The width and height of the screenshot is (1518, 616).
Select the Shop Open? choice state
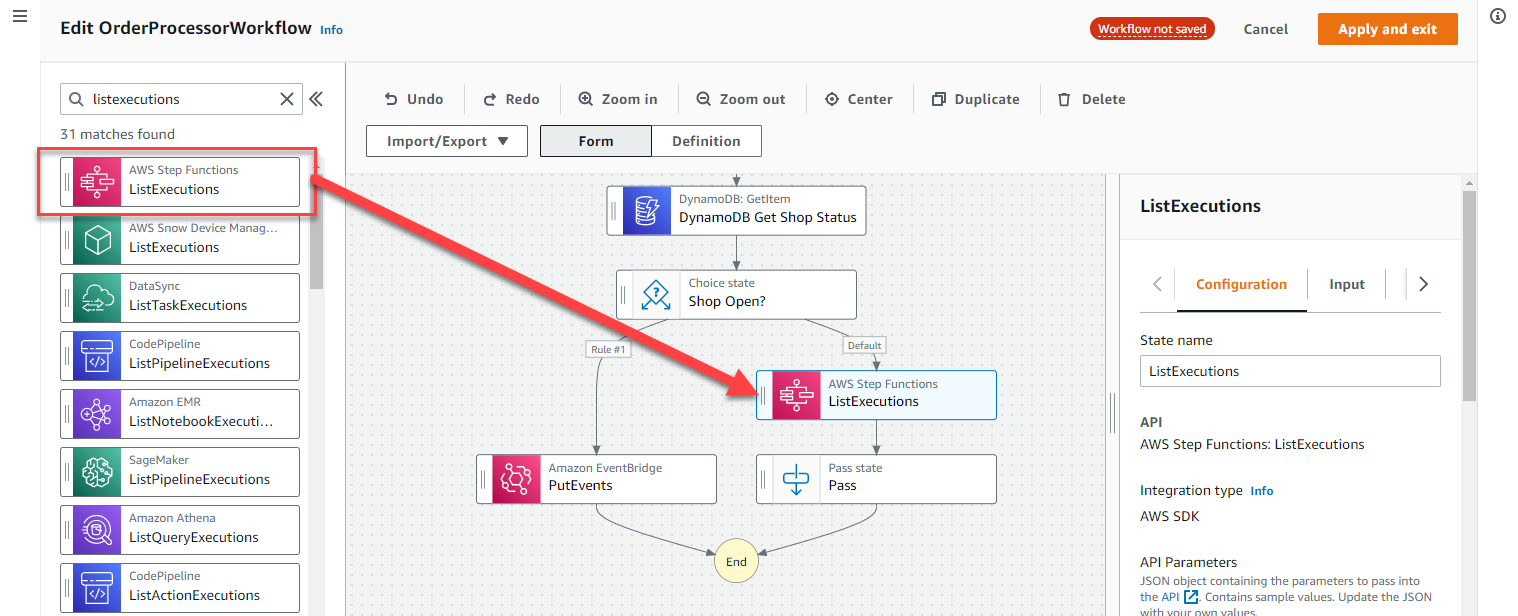(736, 294)
